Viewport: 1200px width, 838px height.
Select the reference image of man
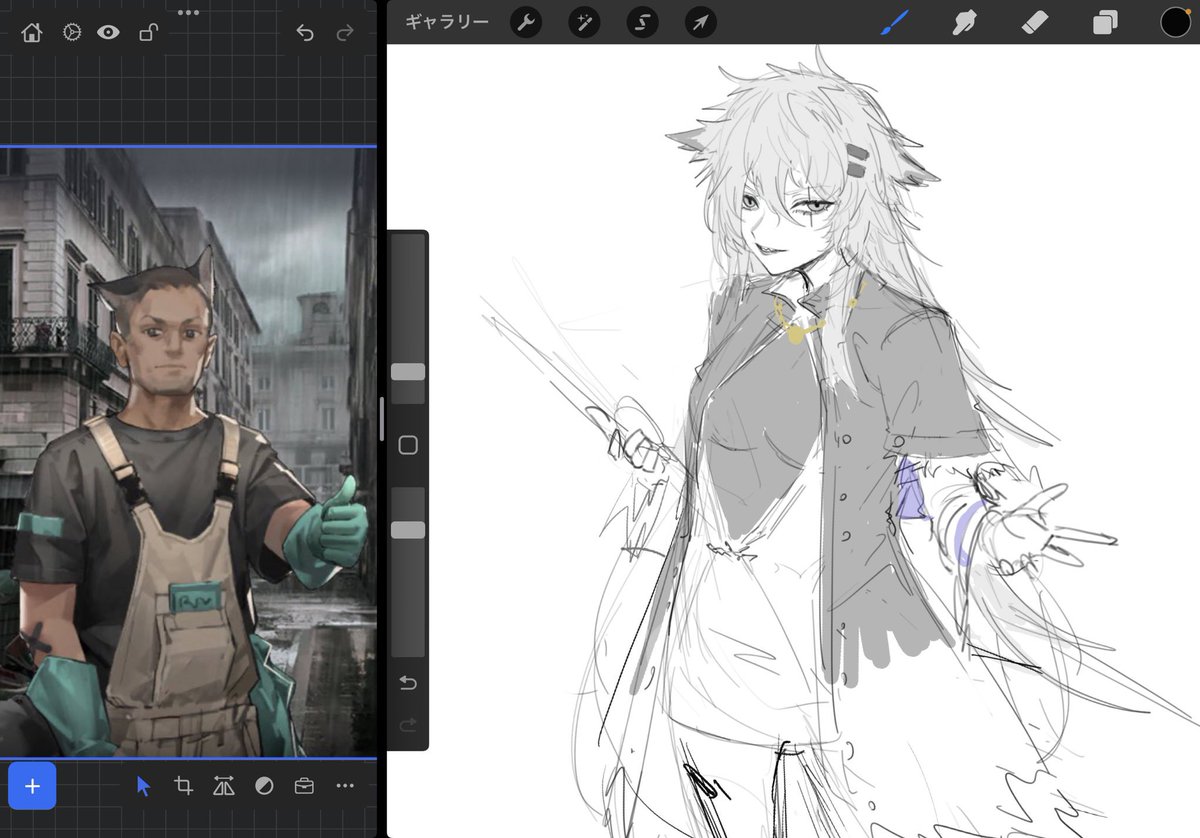(188, 452)
